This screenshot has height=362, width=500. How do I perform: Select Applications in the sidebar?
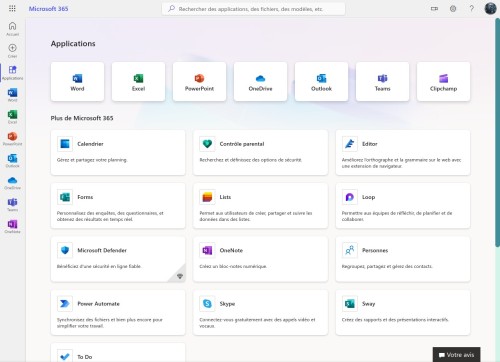tap(12, 73)
